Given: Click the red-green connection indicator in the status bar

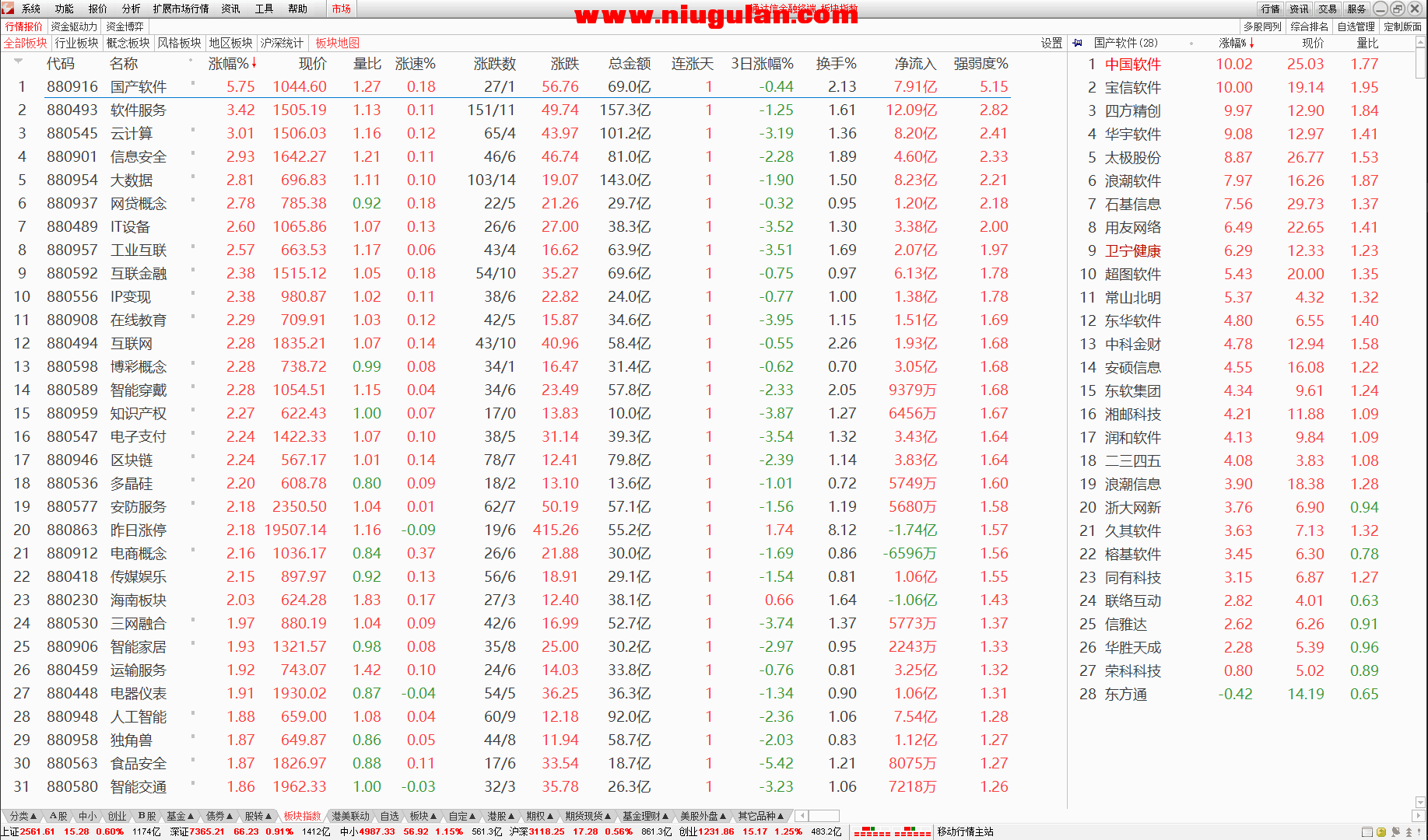Looking at the screenshot, I should 892,832.
